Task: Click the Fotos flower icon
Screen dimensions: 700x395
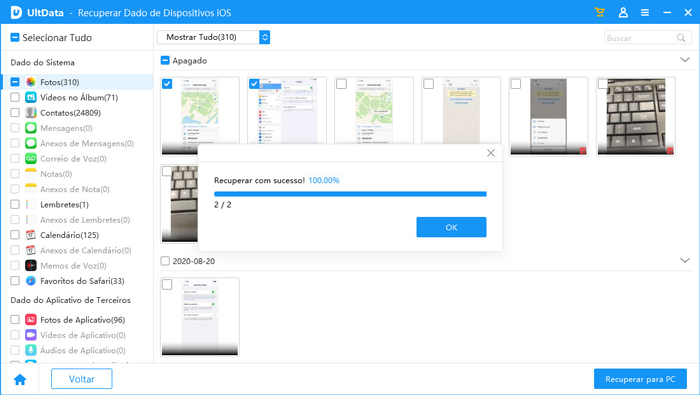Action: click(x=31, y=82)
